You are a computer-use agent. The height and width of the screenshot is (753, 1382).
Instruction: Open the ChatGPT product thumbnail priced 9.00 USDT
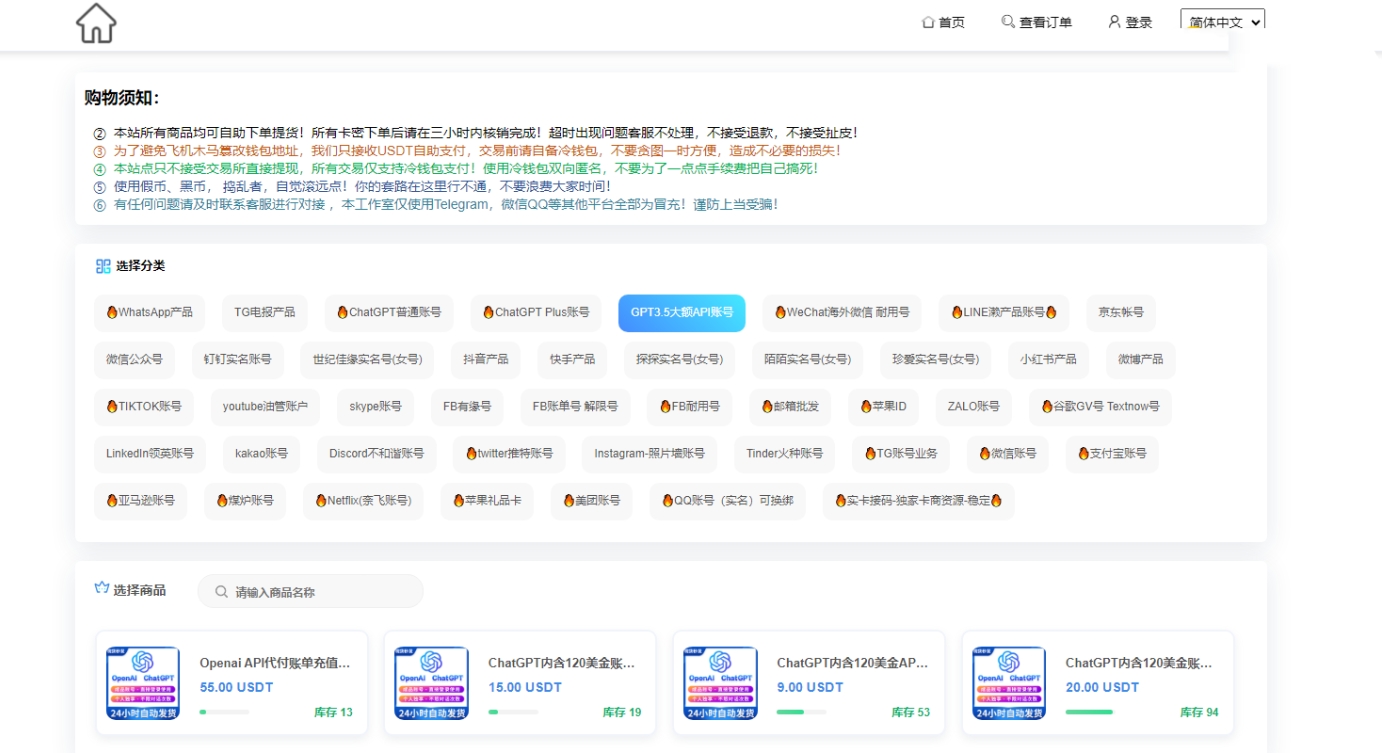[720, 683]
